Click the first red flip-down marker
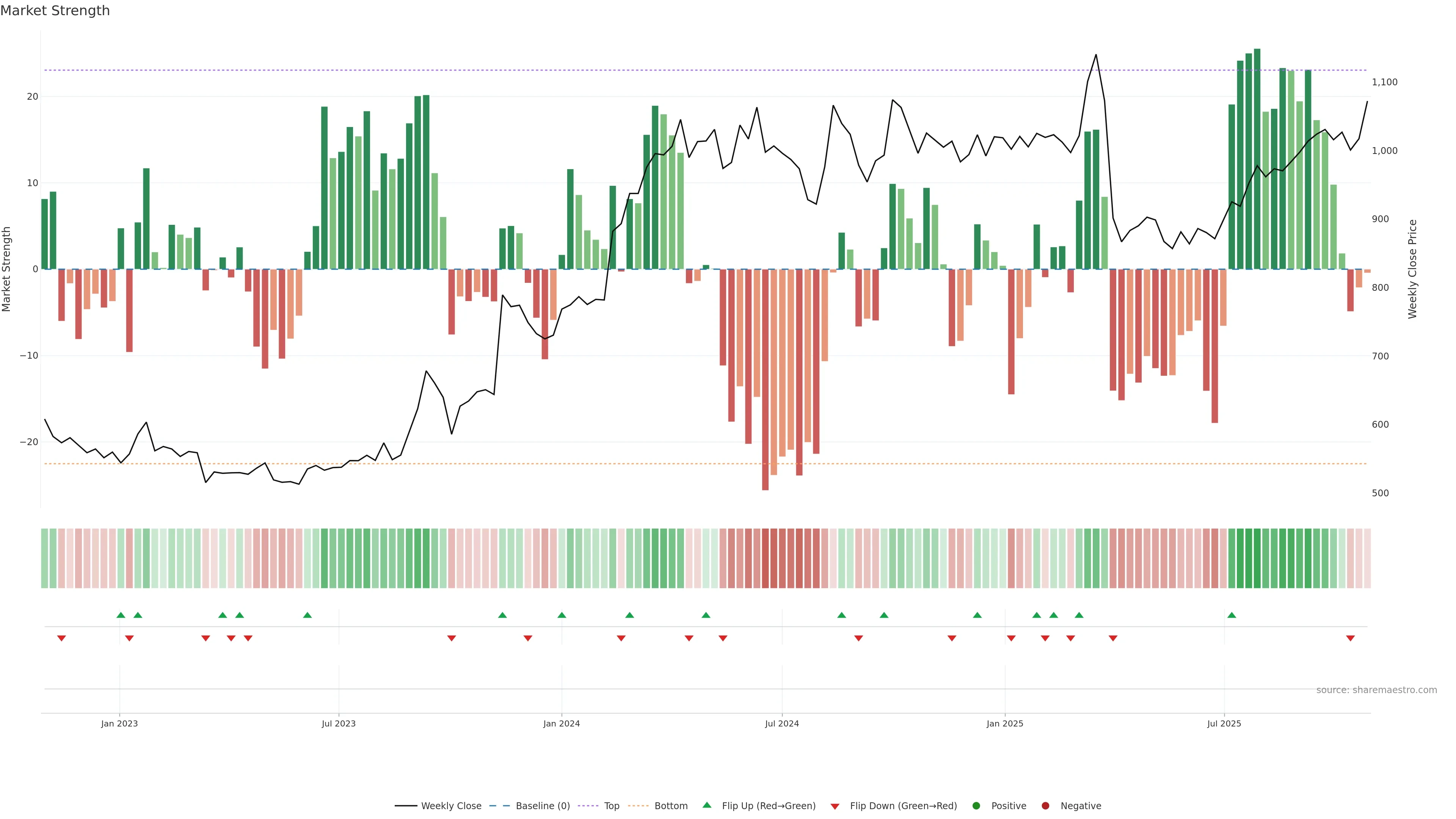Image resolution: width=1456 pixels, height=819 pixels. 61,638
